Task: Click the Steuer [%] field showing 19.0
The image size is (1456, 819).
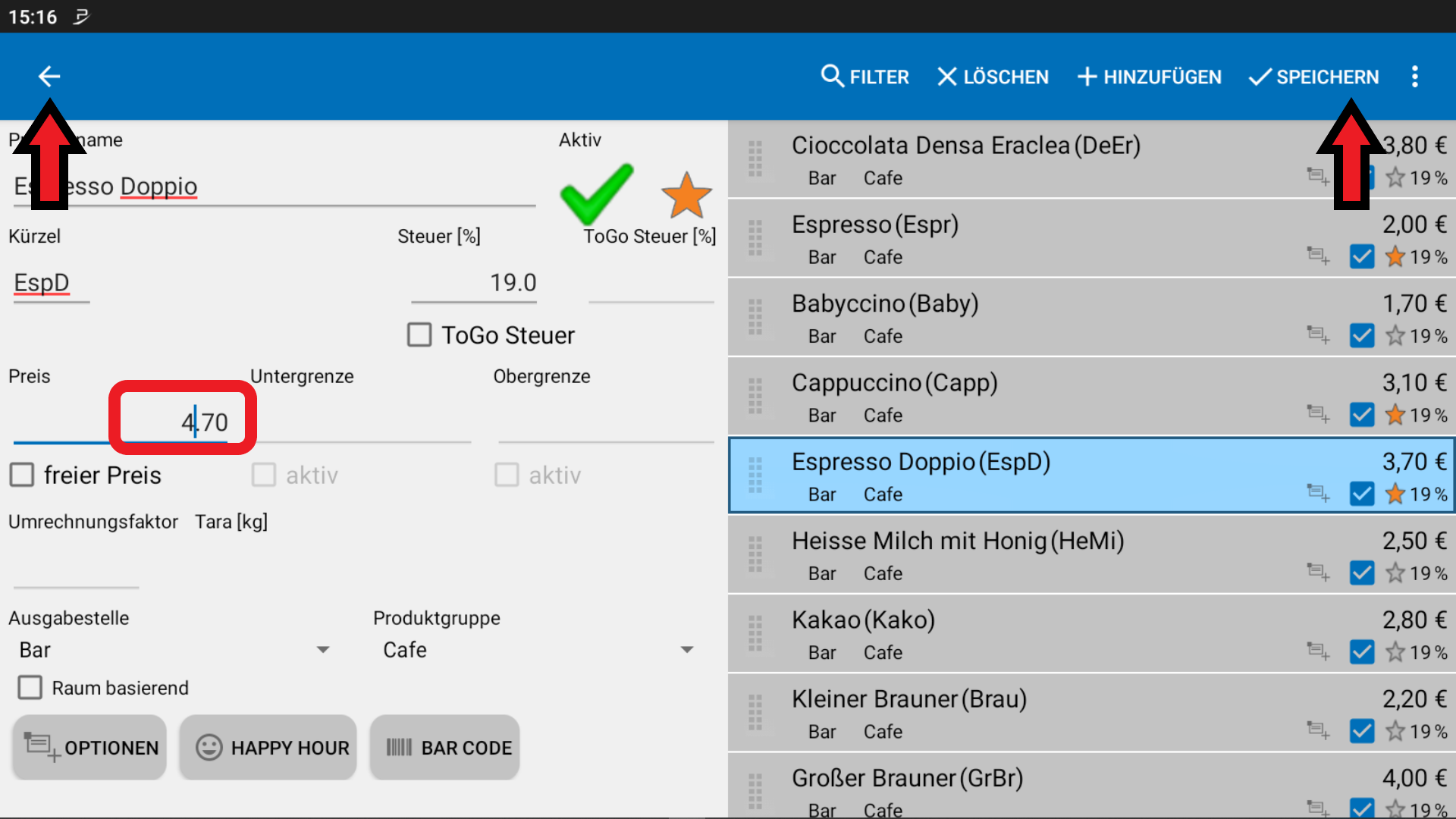Action: click(x=475, y=283)
